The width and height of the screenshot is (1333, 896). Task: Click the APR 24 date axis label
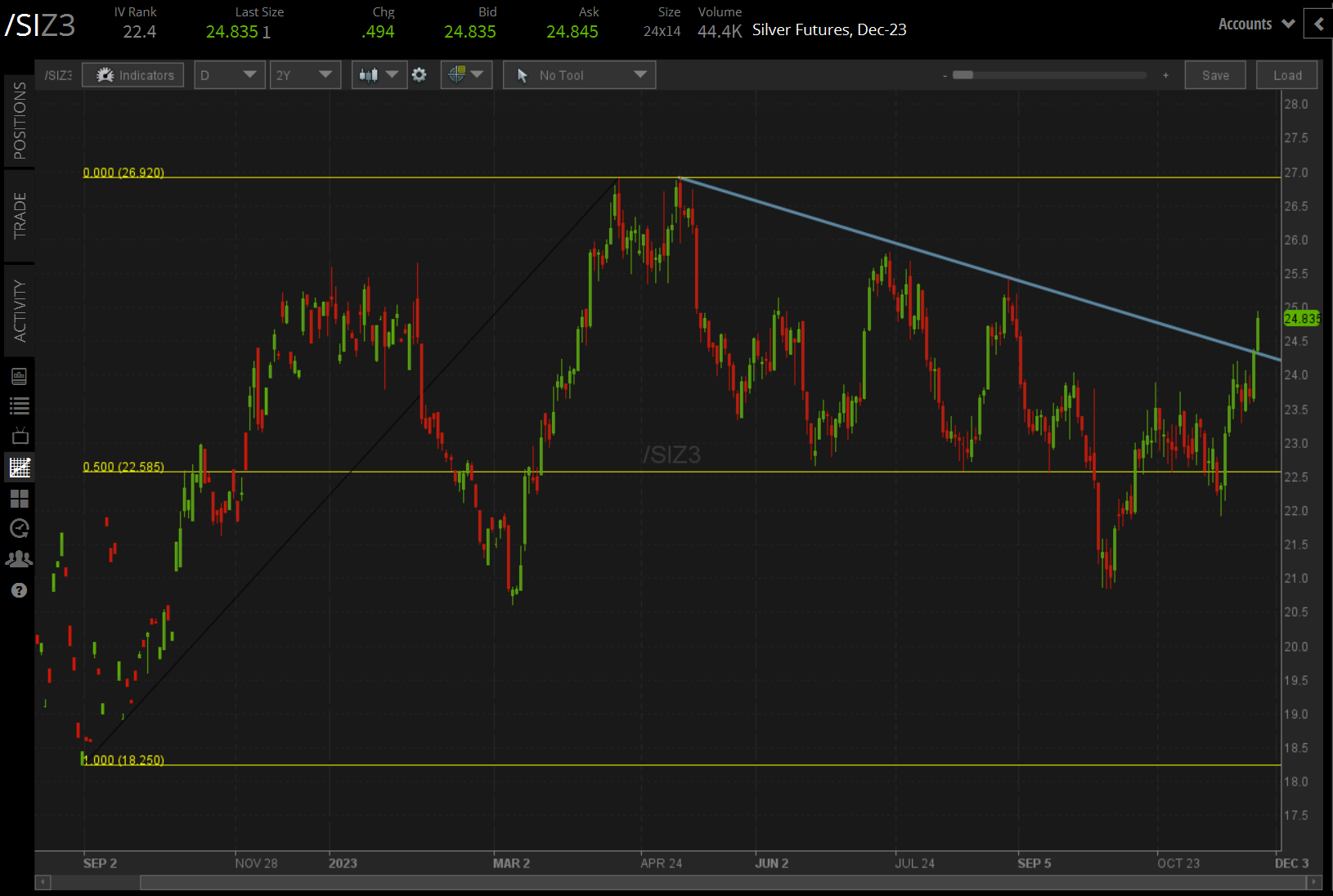click(x=661, y=863)
